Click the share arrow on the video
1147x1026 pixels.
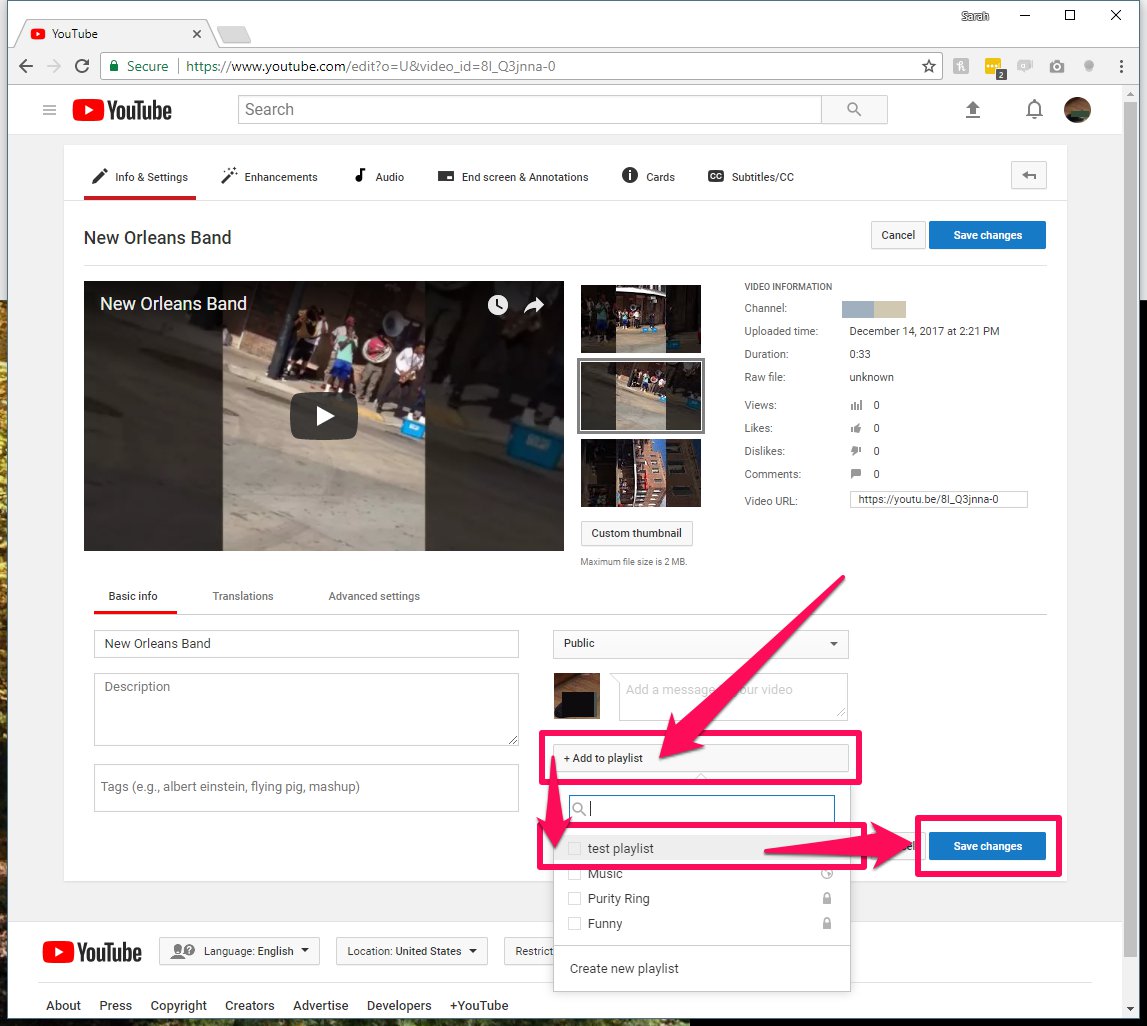point(535,305)
